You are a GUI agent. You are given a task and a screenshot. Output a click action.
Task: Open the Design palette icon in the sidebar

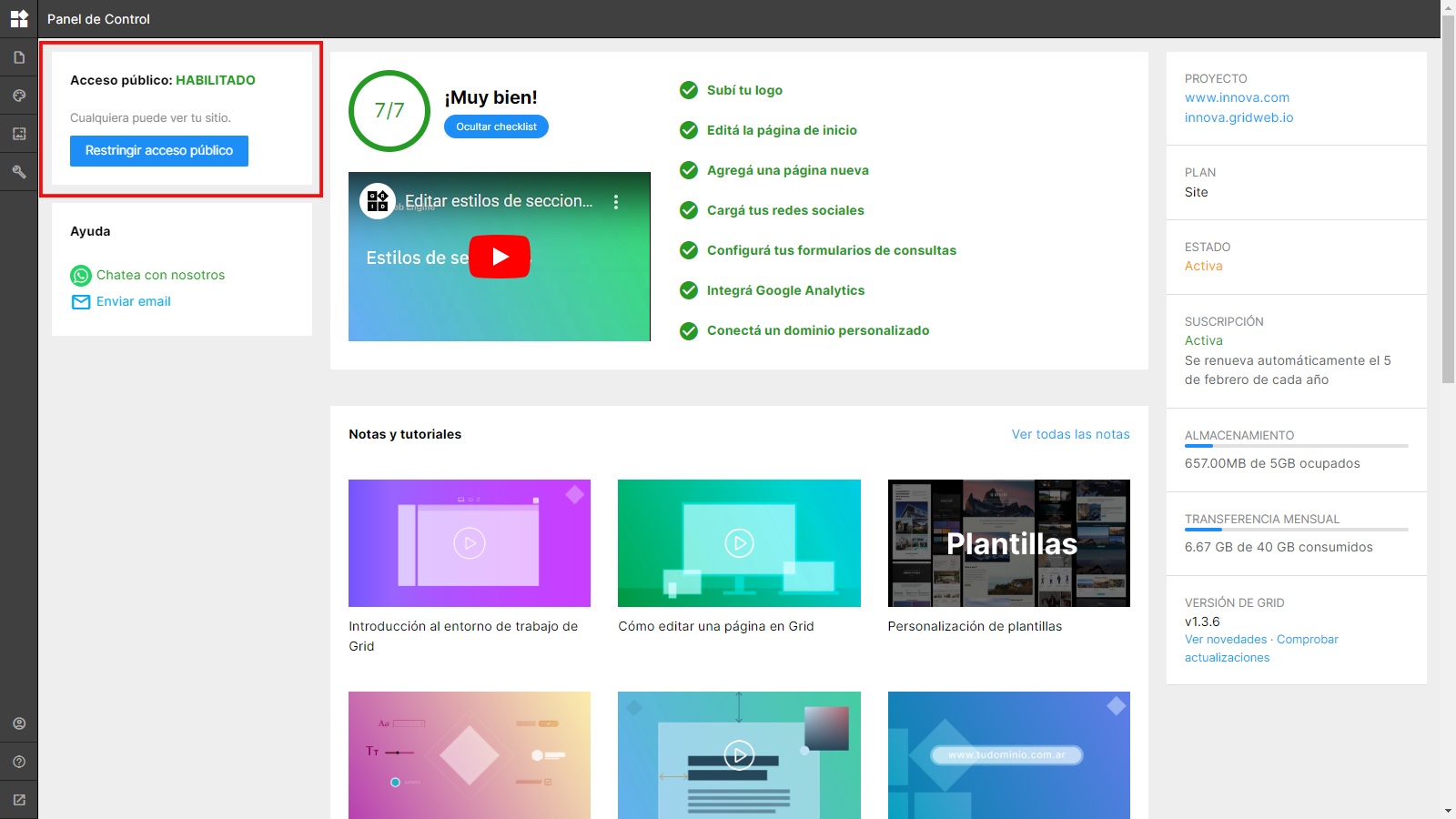tap(19, 96)
